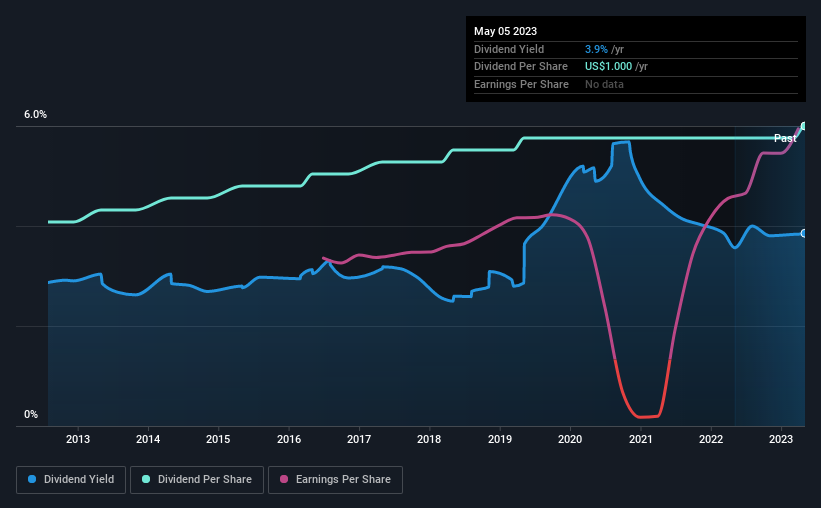Screen dimensions: 821x508
Task: Click the Past label on the chart
Action: (785, 138)
